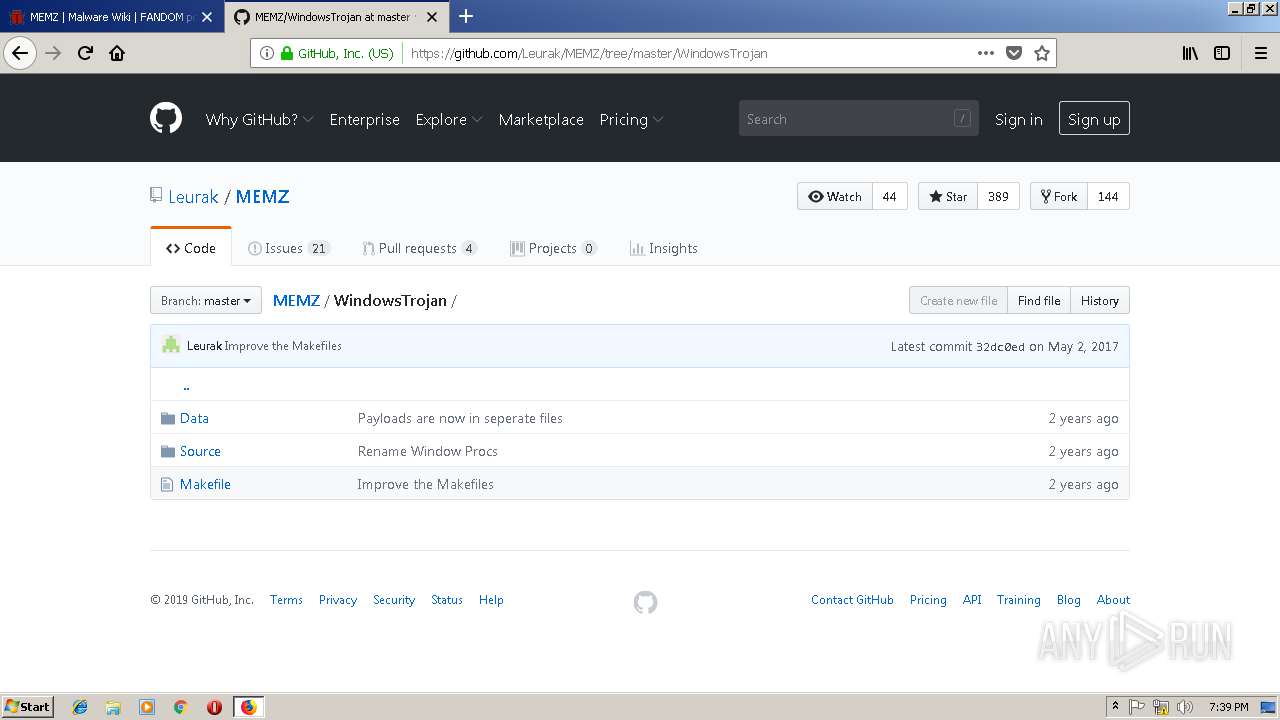Viewport: 1280px width, 720px height.
Task: Open MEMZ breadcrumb link in path
Action: (x=296, y=301)
